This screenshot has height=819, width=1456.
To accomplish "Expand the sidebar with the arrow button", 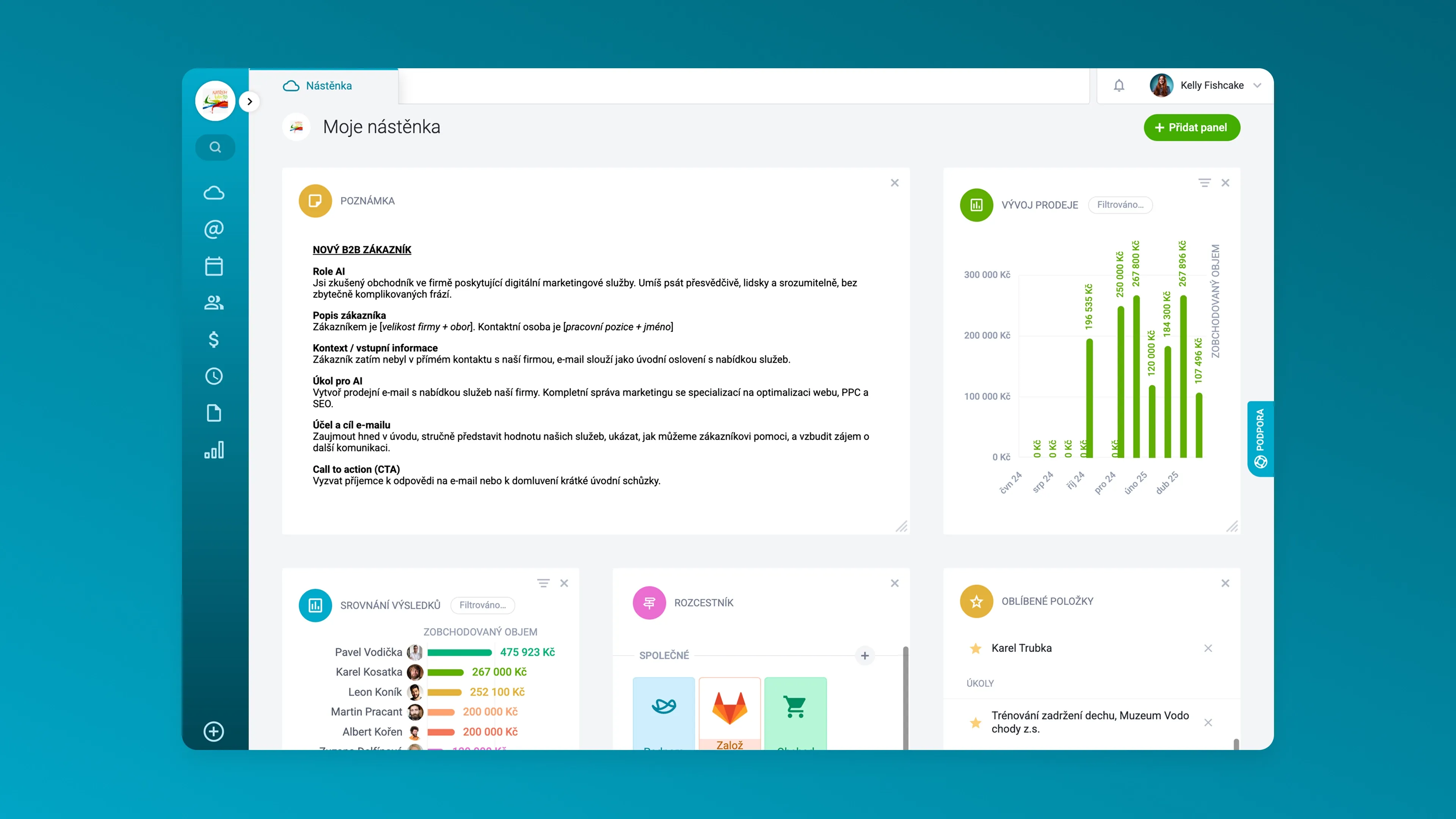I will (249, 101).
